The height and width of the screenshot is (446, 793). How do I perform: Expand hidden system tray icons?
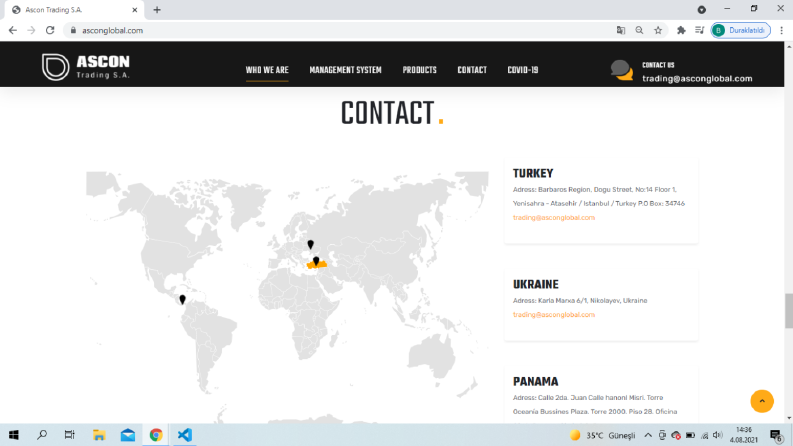pyautogui.click(x=648, y=435)
